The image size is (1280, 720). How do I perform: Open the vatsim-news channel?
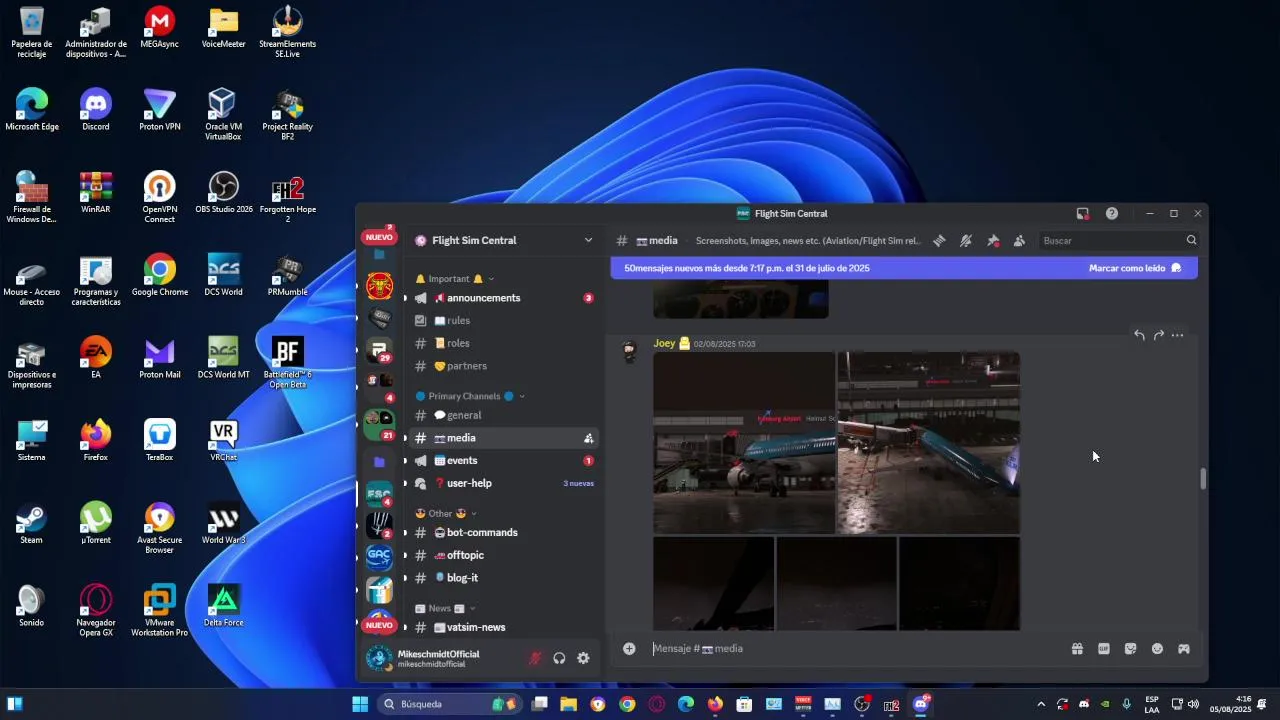point(504,628)
